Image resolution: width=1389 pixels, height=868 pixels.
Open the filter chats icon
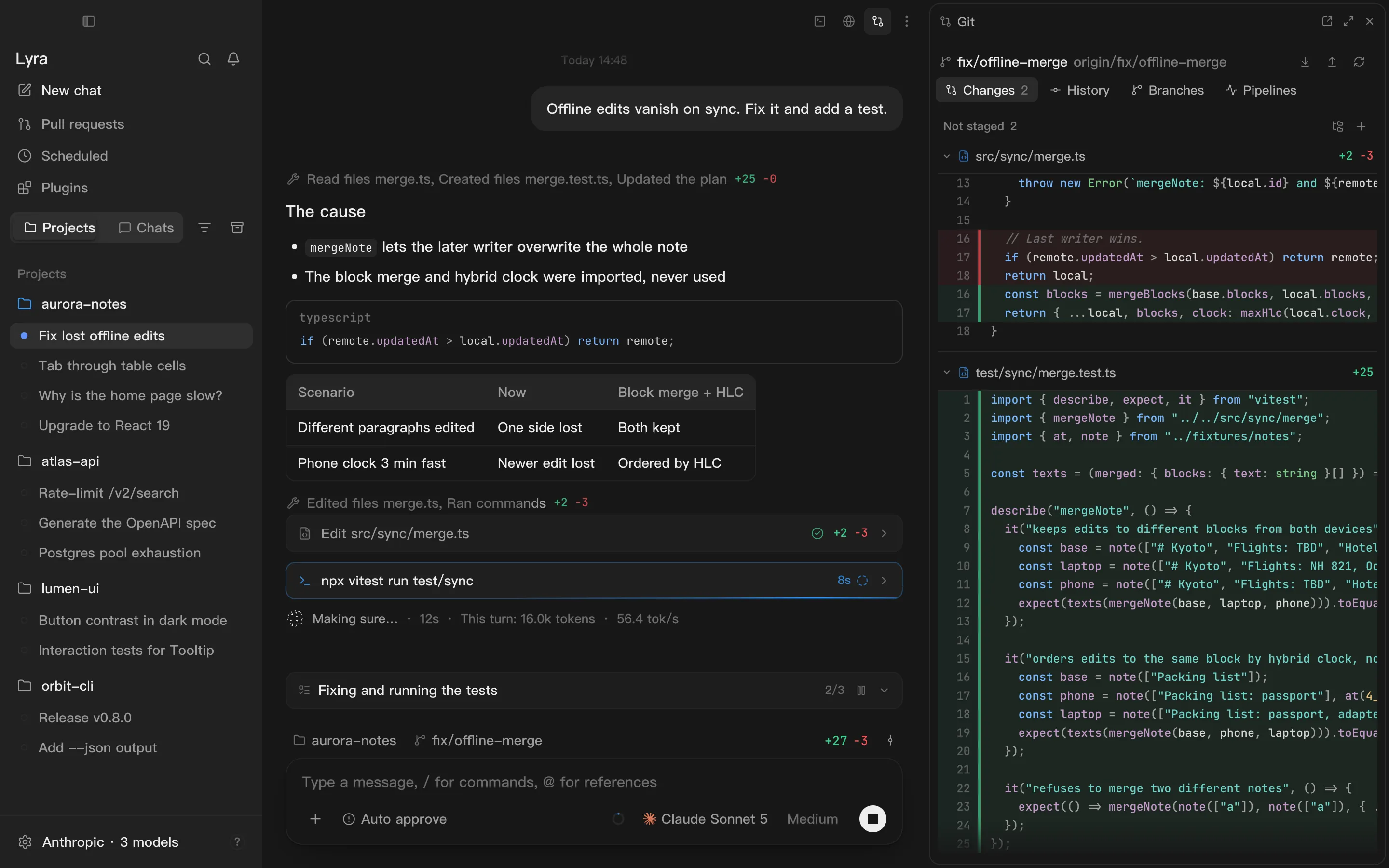pos(204,228)
